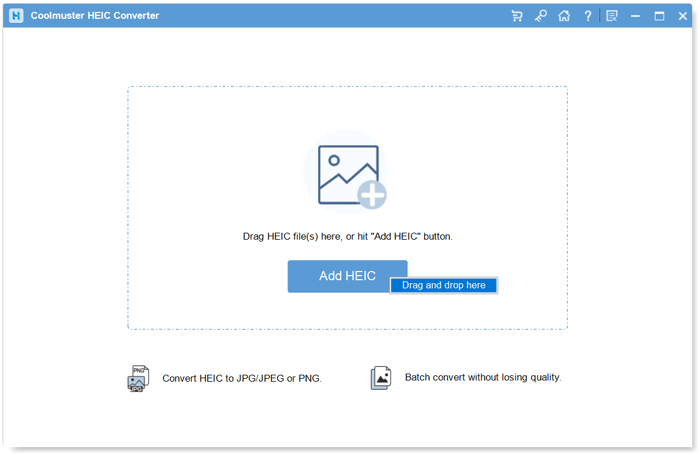Click the Add HEIC button
Viewport: 700px width, 455px height.
[347, 276]
